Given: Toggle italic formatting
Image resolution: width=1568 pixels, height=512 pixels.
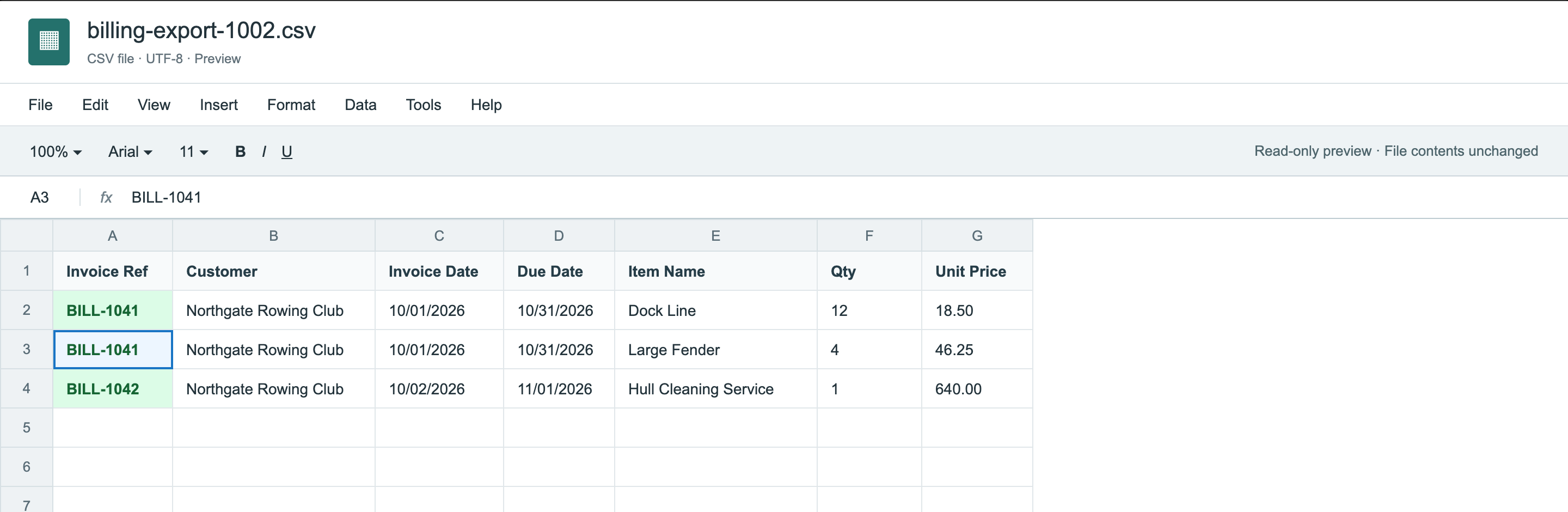Looking at the screenshot, I should (264, 151).
